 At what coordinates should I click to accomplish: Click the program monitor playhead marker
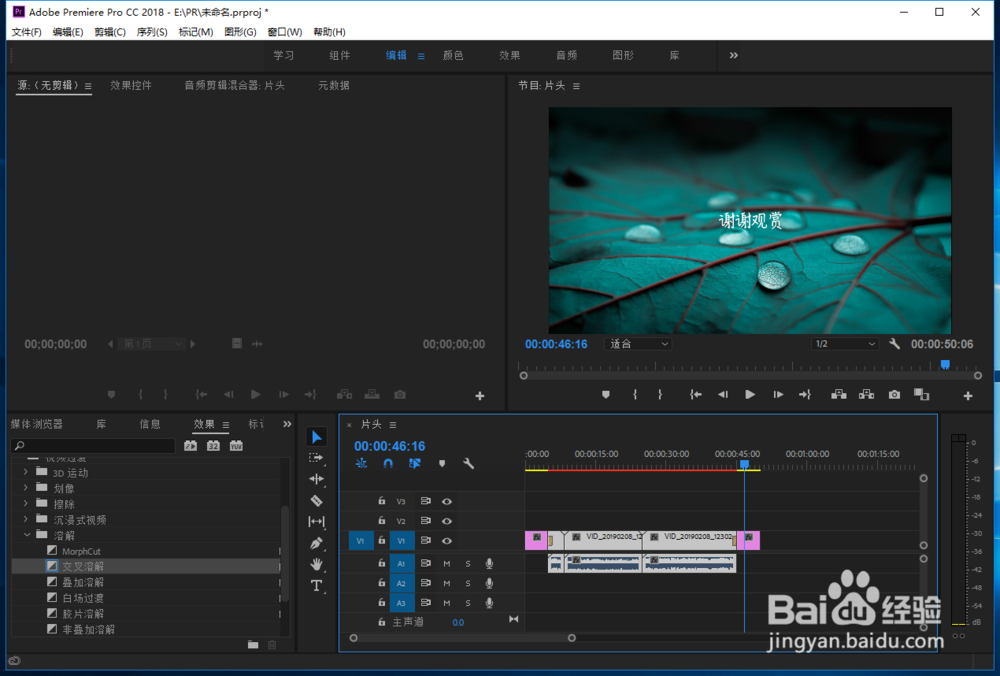pyautogui.click(x=945, y=364)
